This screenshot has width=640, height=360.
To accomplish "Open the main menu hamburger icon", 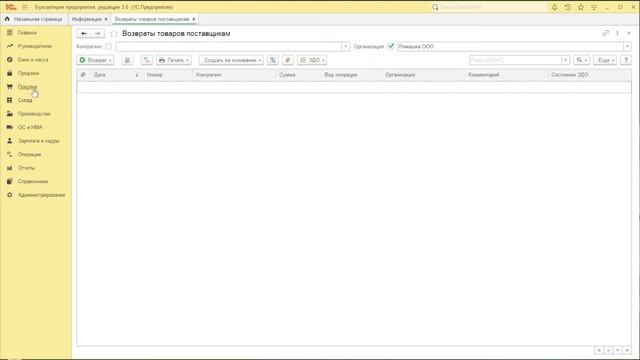I will click(24, 7).
